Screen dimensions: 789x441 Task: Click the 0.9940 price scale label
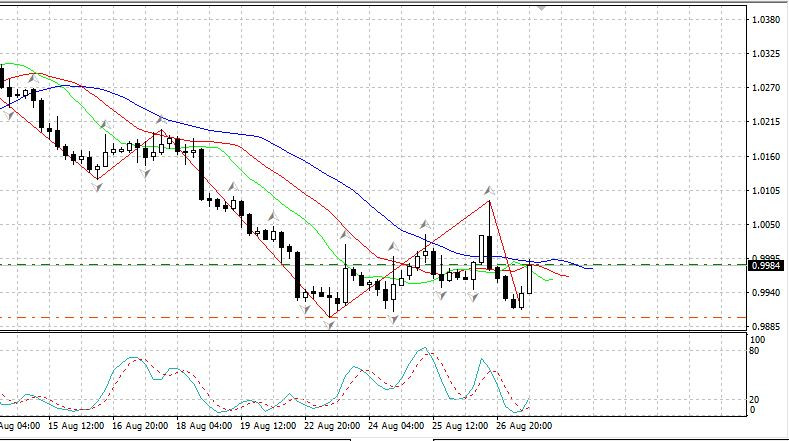point(765,294)
